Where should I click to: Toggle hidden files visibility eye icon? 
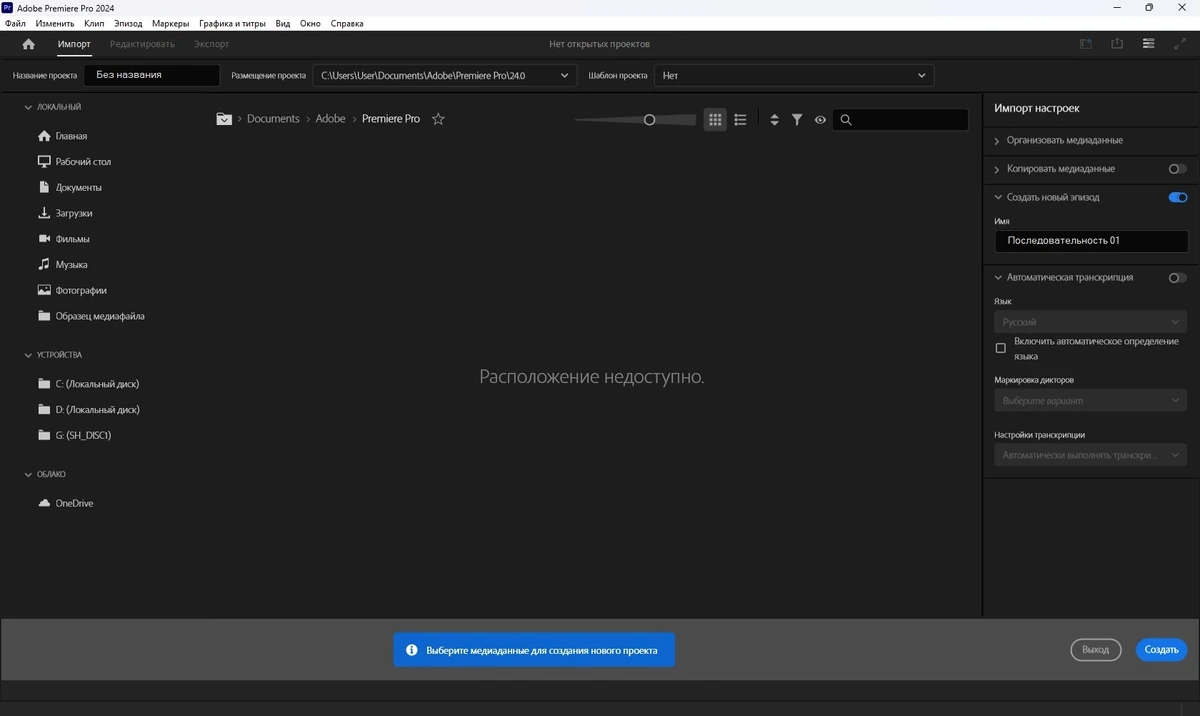point(820,120)
